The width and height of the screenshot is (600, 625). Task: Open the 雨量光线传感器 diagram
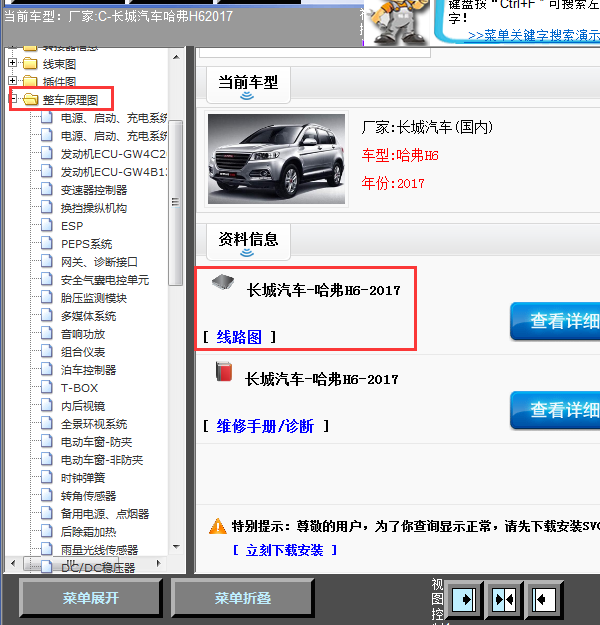[99, 550]
